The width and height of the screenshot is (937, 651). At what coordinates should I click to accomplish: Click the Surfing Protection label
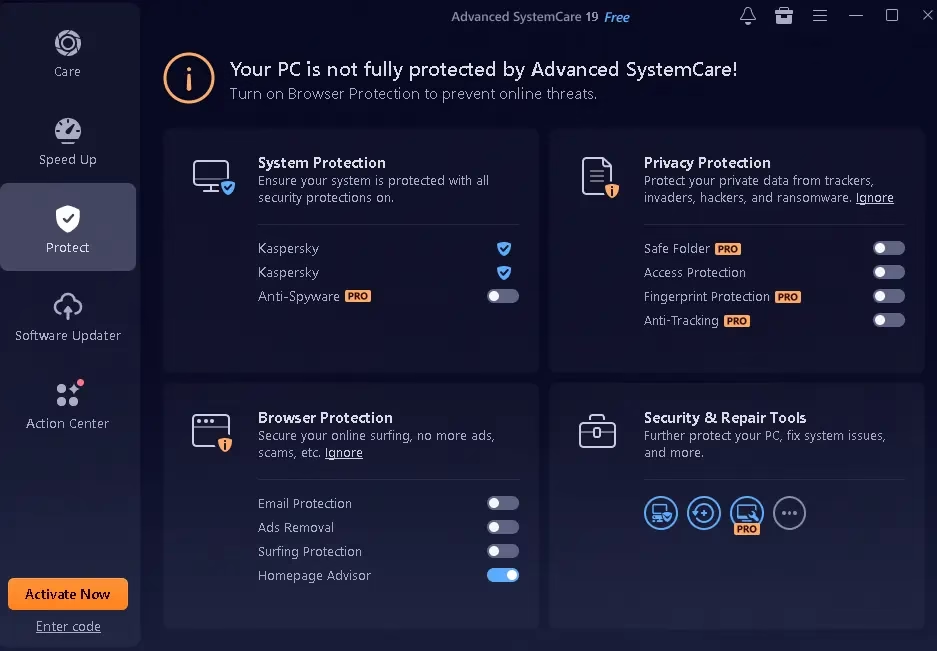[310, 551]
